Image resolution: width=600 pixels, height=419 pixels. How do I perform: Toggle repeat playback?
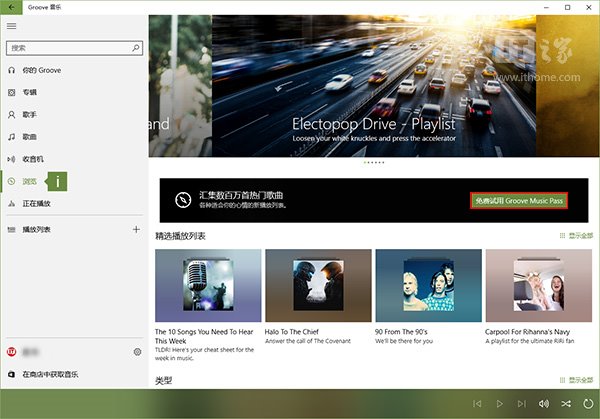pyautogui.click(x=587, y=403)
